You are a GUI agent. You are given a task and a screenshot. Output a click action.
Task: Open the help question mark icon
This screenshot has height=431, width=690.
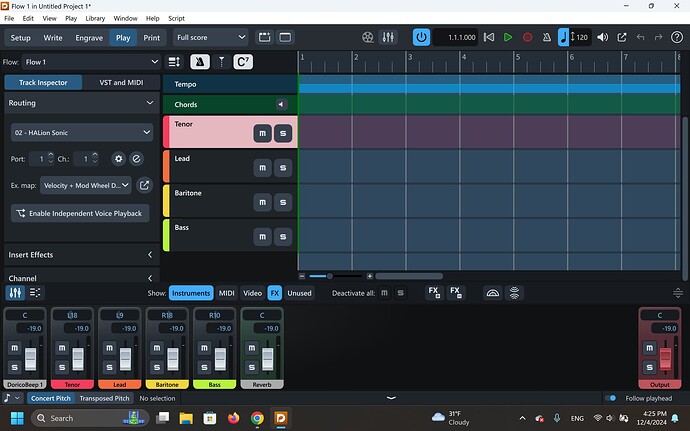677,37
